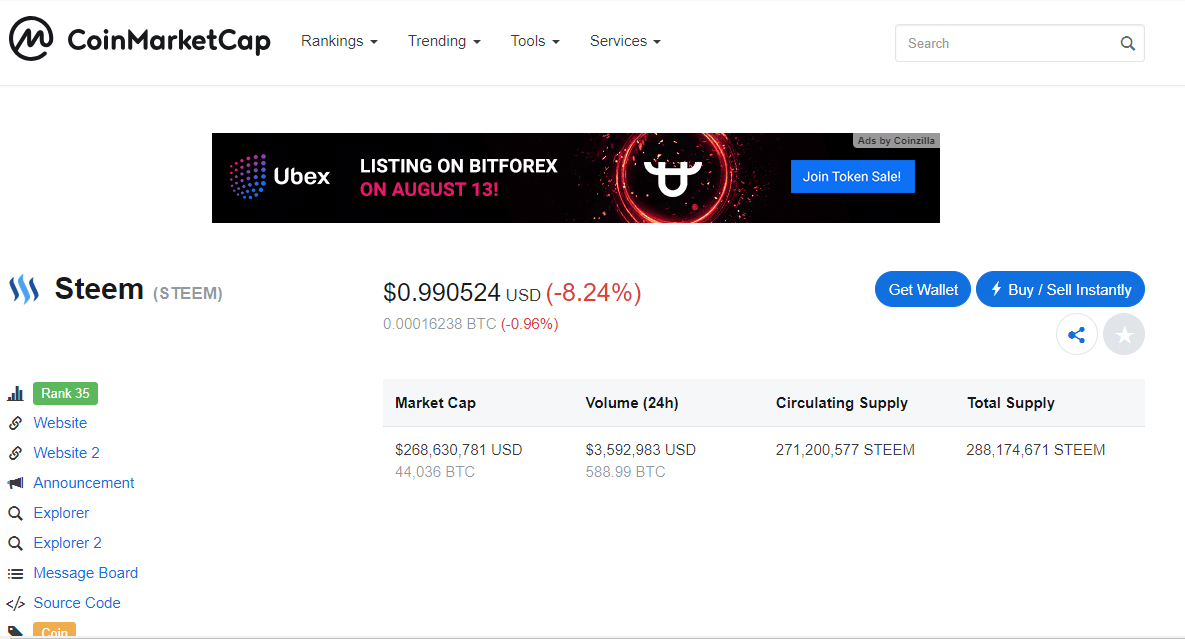Open the Message Board link

tap(85, 573)
